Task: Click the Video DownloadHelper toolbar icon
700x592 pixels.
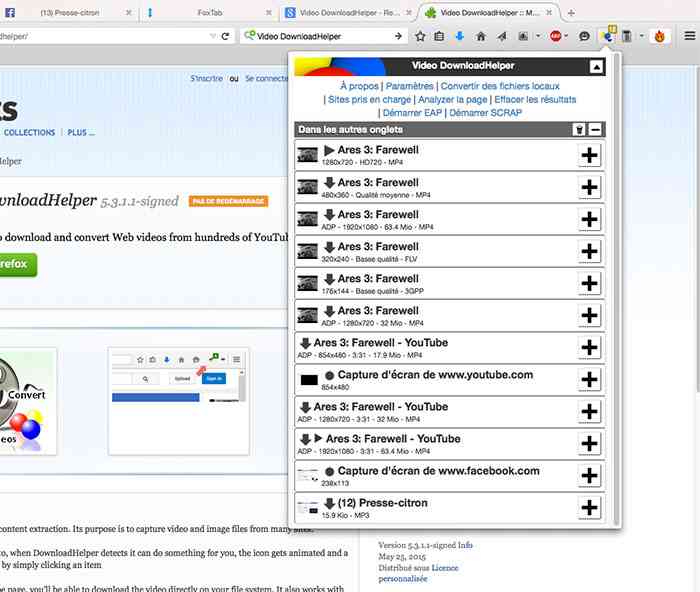Action: 608,36
